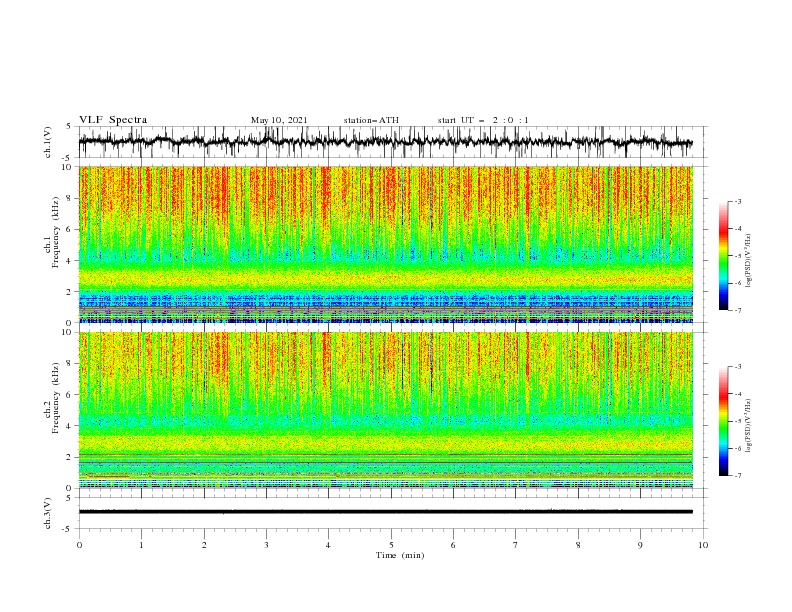Click time axis tick label "4"
Viewport: 792px width, 612px height.
tap(329, 545)
